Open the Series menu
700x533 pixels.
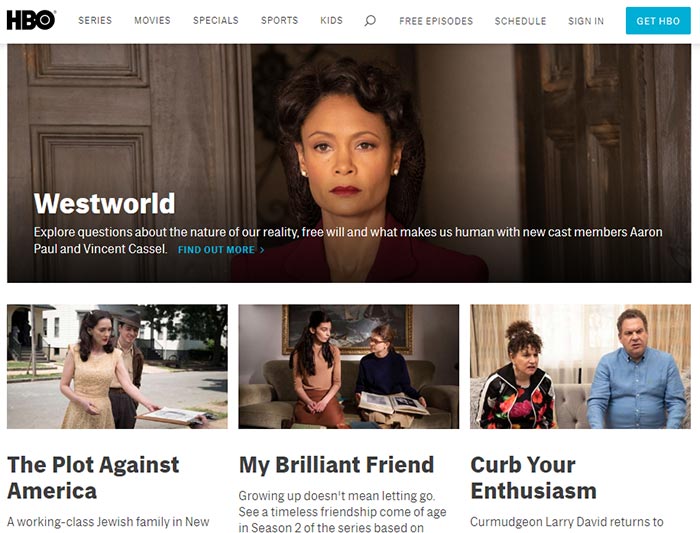click(95, 21)
